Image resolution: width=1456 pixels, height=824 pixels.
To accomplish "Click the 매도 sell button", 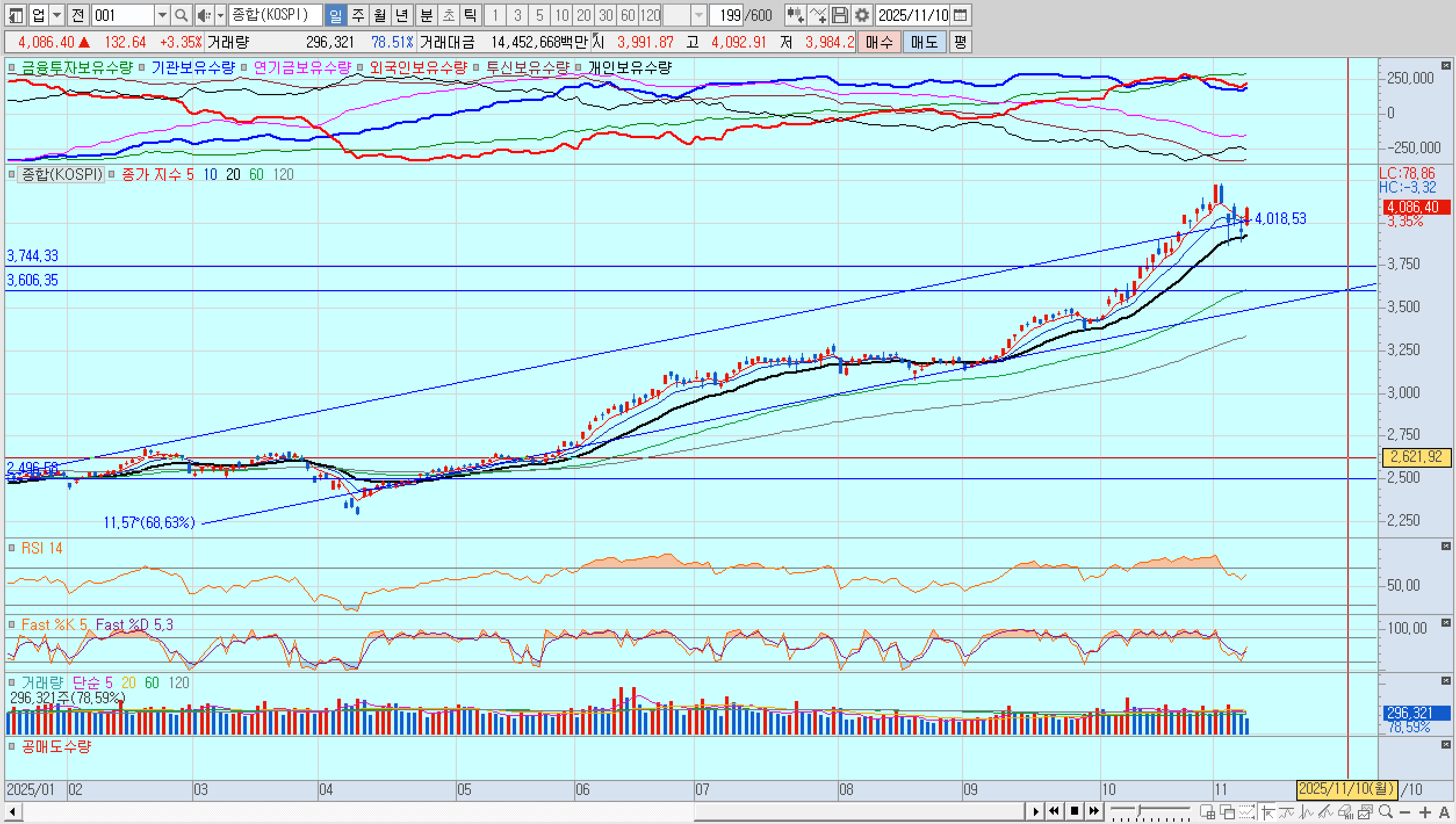I will pos(924,42).
